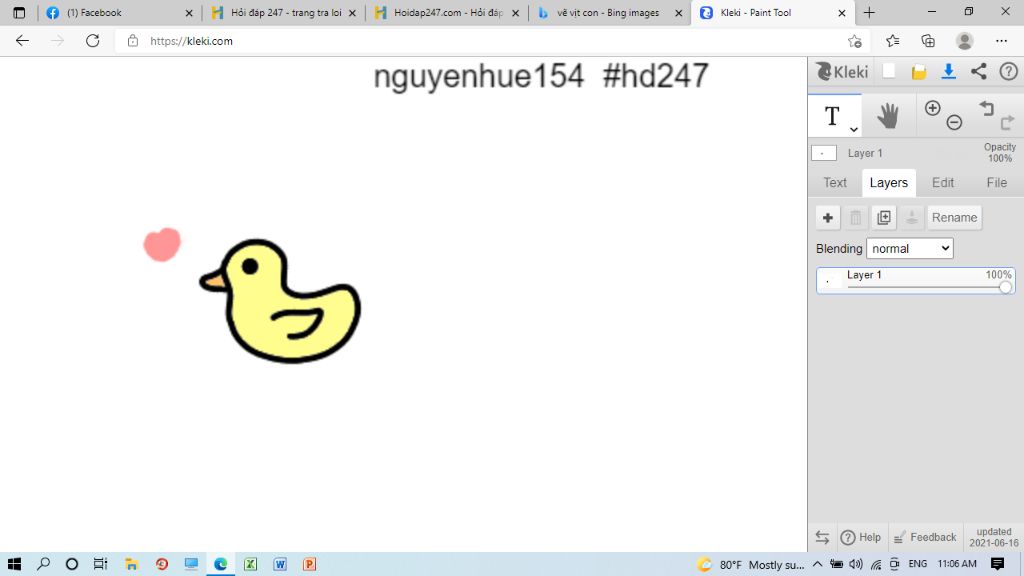The width and height of the screenshot is (1024, 576).
Task: Switch to the Layers tab
Action: (x=888, y=183)
